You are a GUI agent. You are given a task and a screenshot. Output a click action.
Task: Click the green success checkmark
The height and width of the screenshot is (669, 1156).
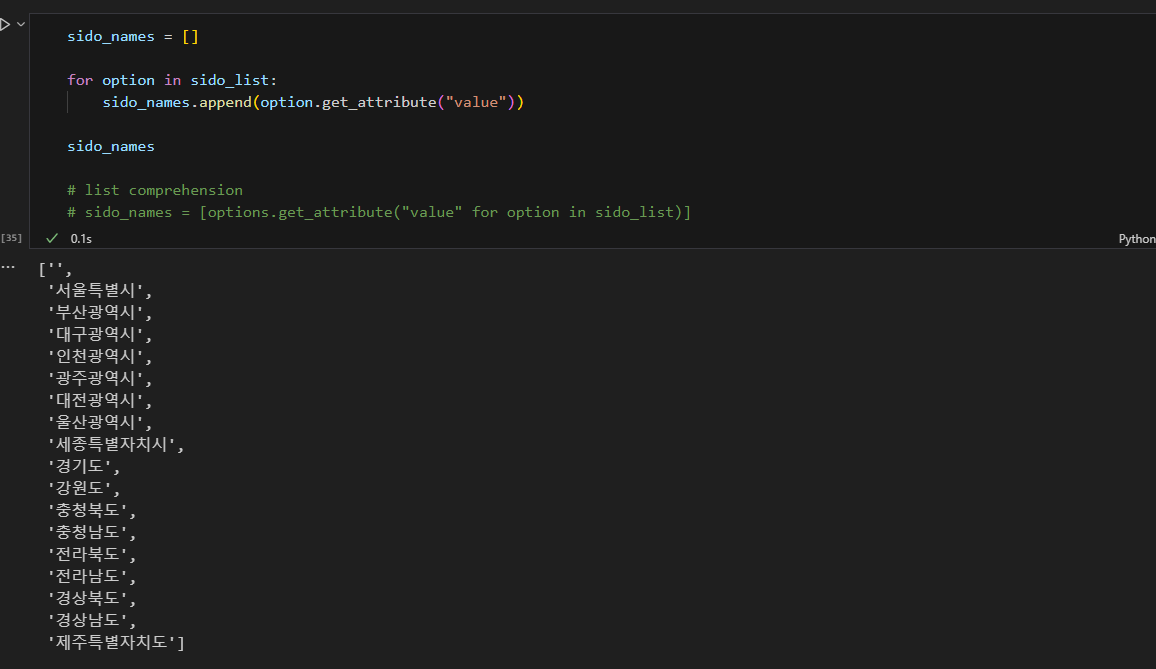(52, 238)
